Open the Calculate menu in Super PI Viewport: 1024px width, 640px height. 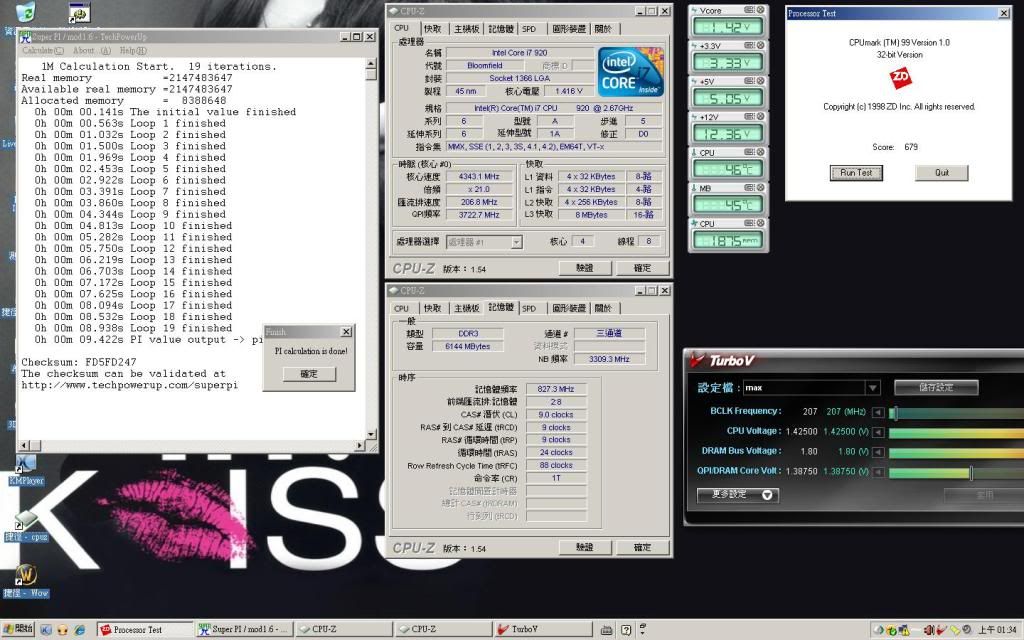43,50
